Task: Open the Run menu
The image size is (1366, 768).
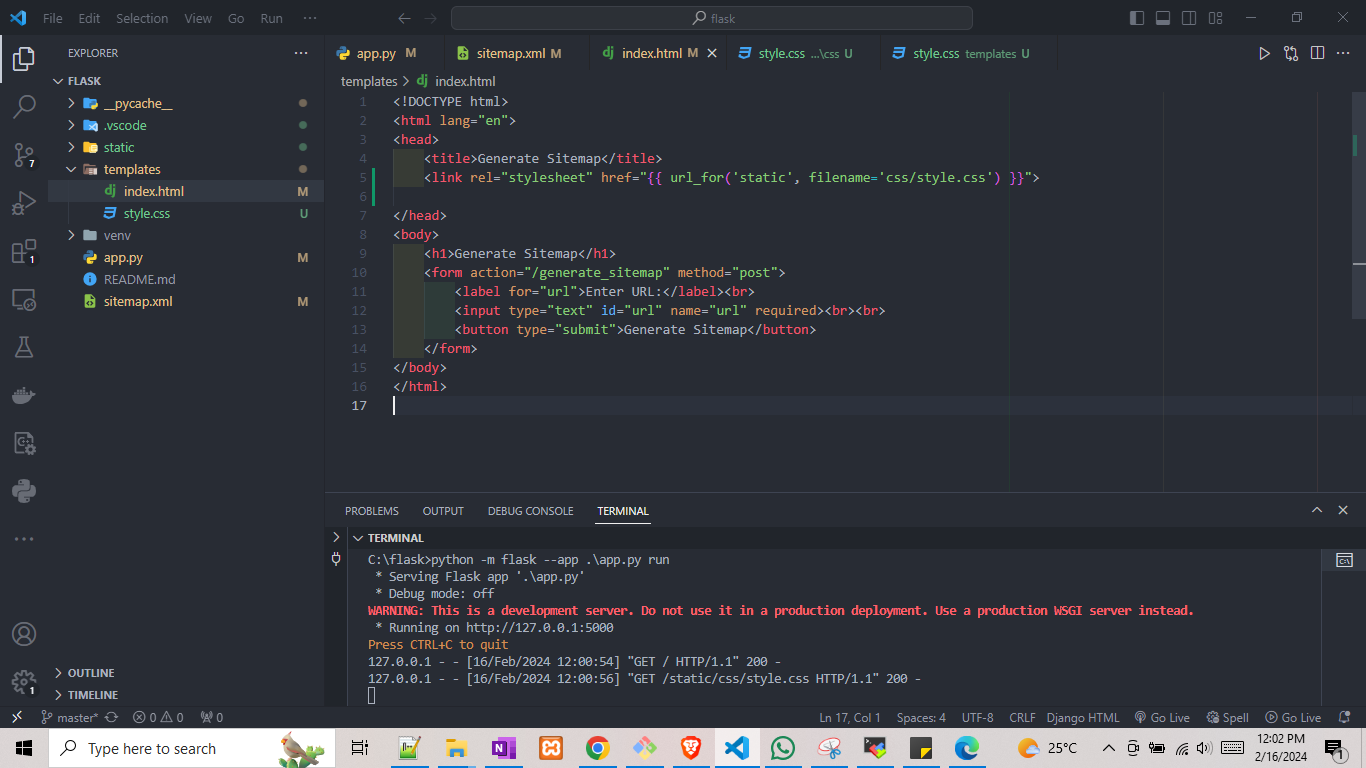Action: (x=271, y=18)
